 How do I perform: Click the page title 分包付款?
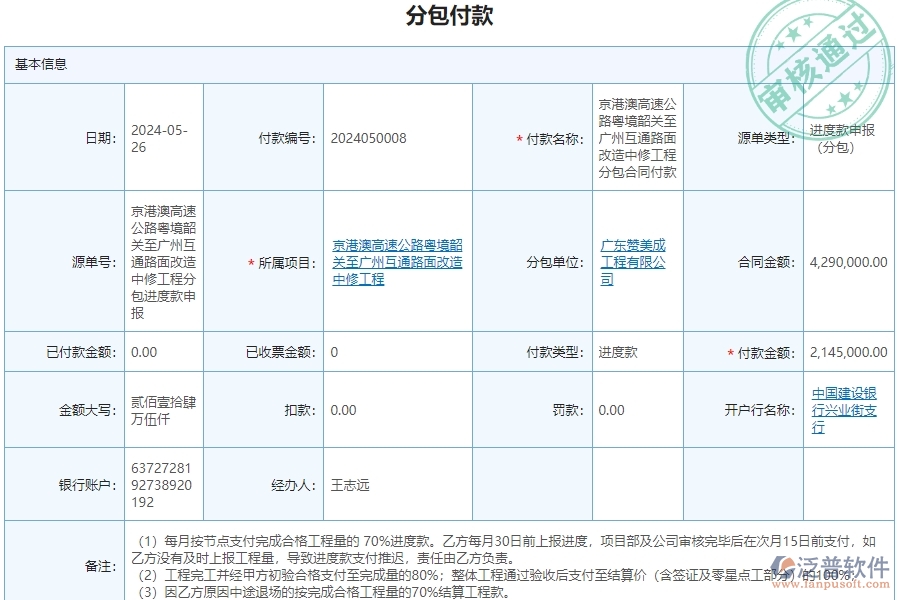pyautogui.click(x=449, y=16)
